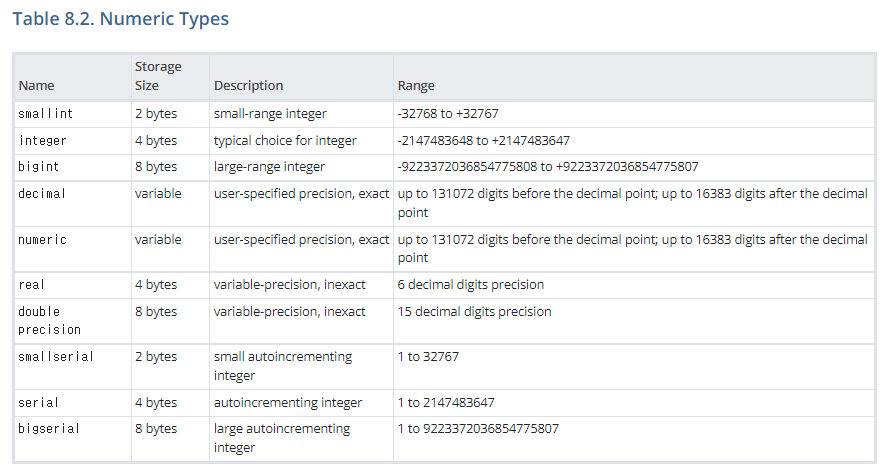Click the Name column header
Image resolution: width=889 pixels, height=473 pixels.
coord(36,85)
